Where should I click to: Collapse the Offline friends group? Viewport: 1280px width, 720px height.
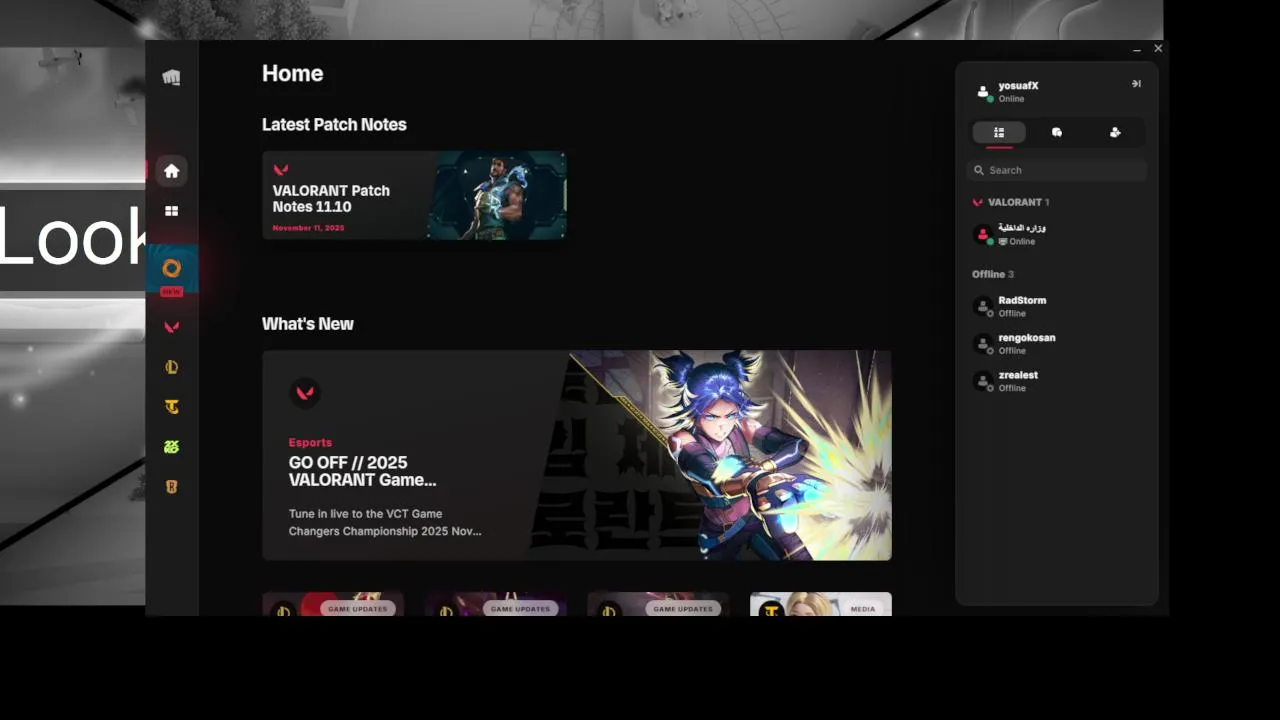pos(993,274)
